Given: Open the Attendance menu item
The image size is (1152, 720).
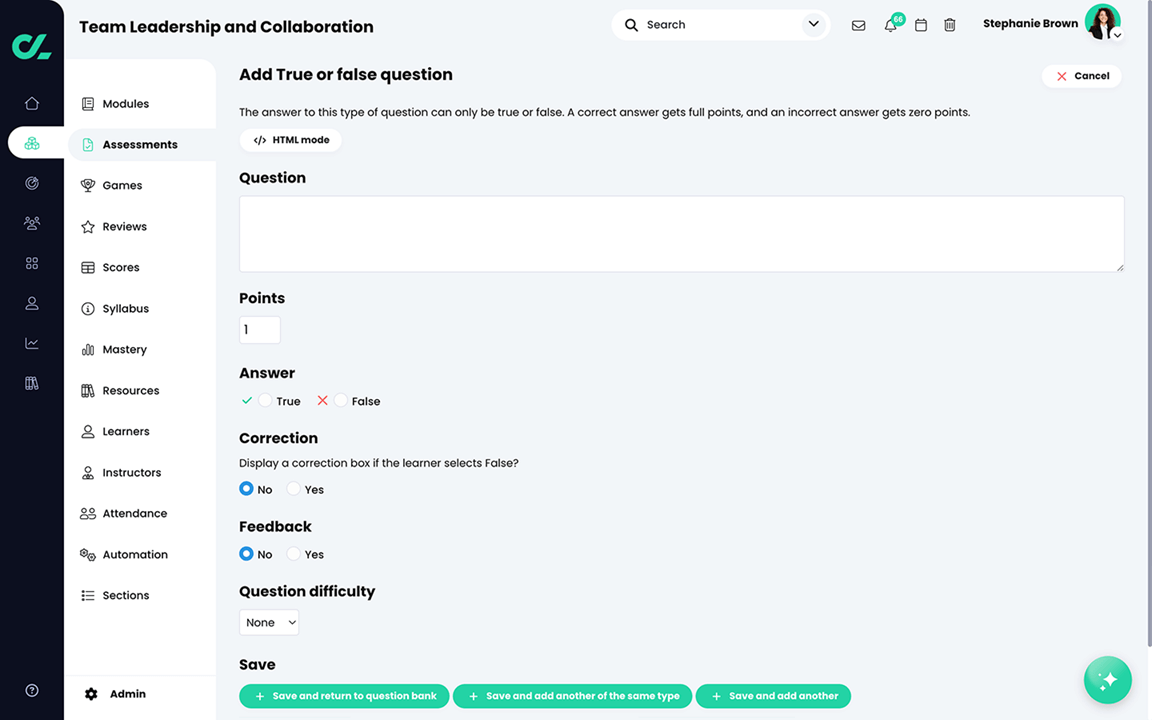Looking at the screenshot, I should pos(134,514).
